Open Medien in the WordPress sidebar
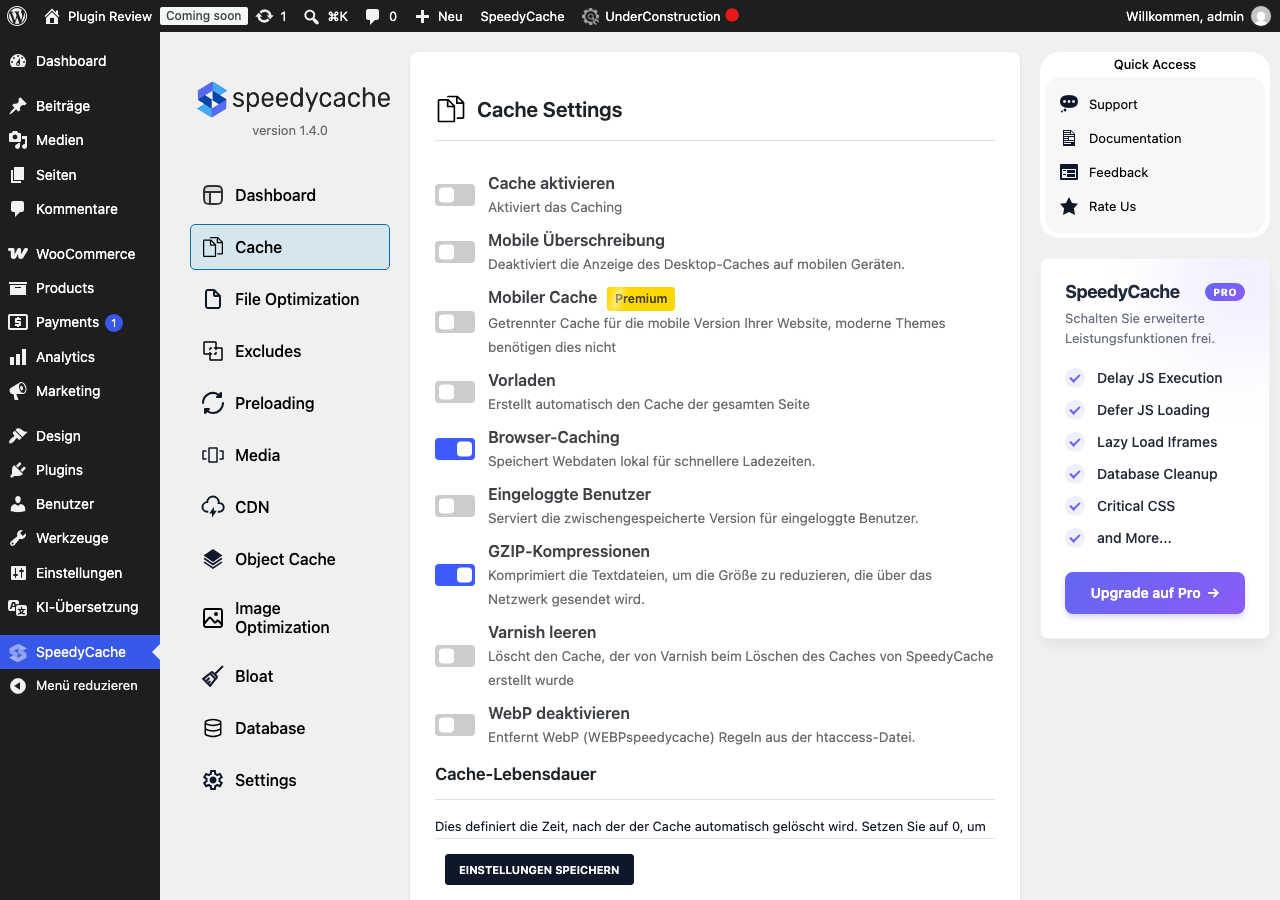This screenshot has width=1280, height=900. click(80, 140)
